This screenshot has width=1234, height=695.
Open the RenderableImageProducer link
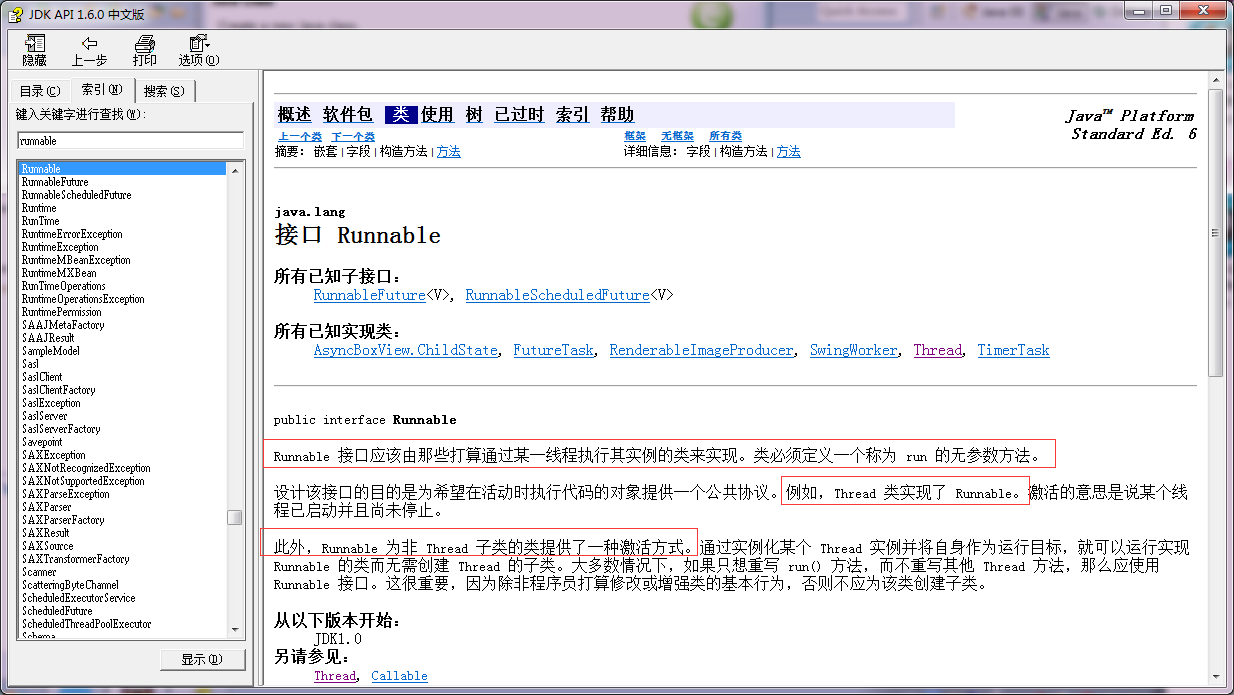pos(701,350)
